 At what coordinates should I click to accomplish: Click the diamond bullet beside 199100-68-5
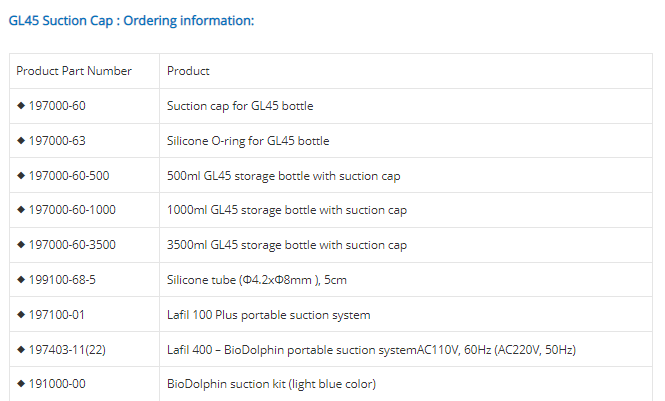point(21,280)
